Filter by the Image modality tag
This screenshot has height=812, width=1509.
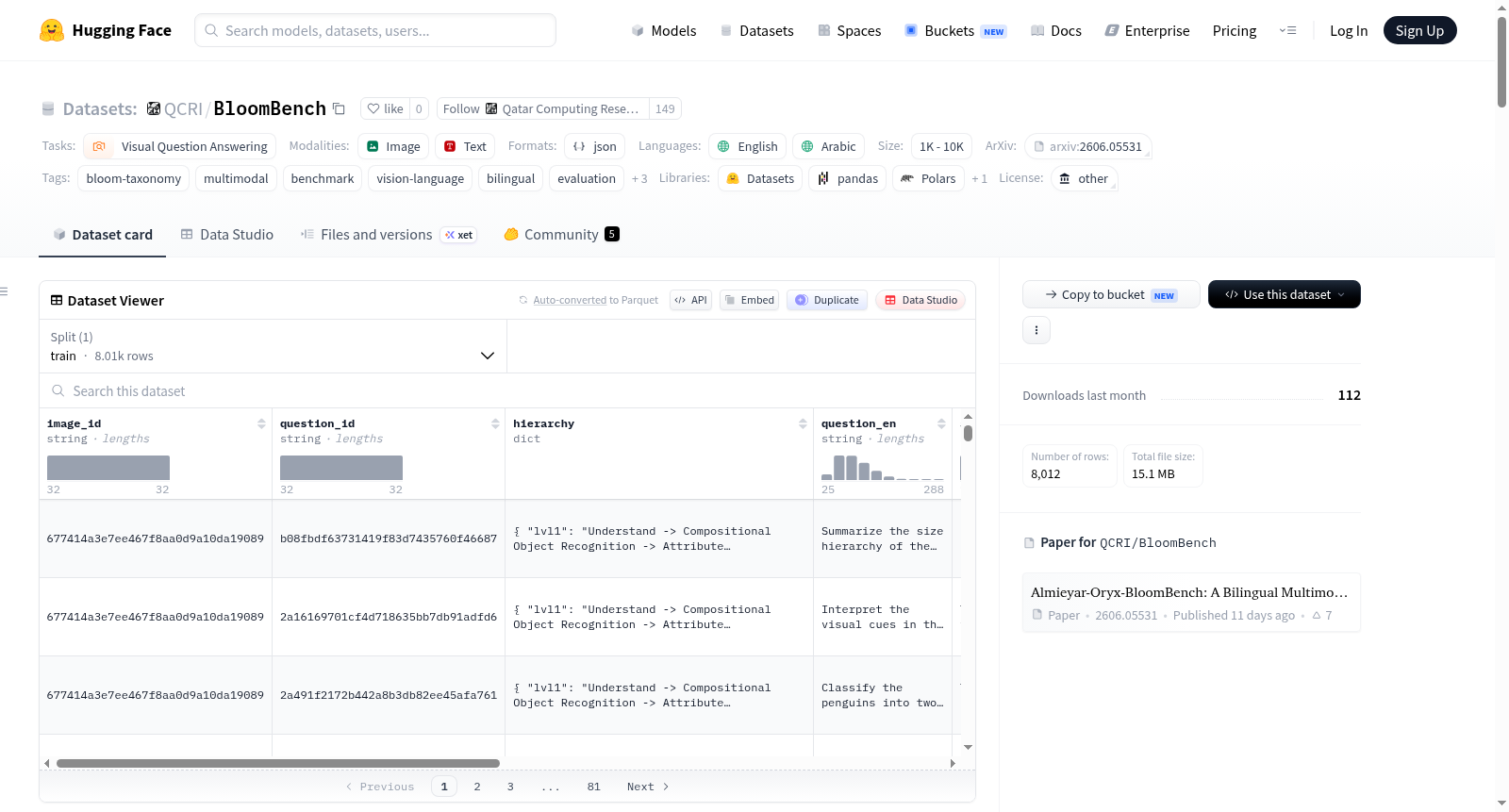pyautogui.click(x=393, y=146)
